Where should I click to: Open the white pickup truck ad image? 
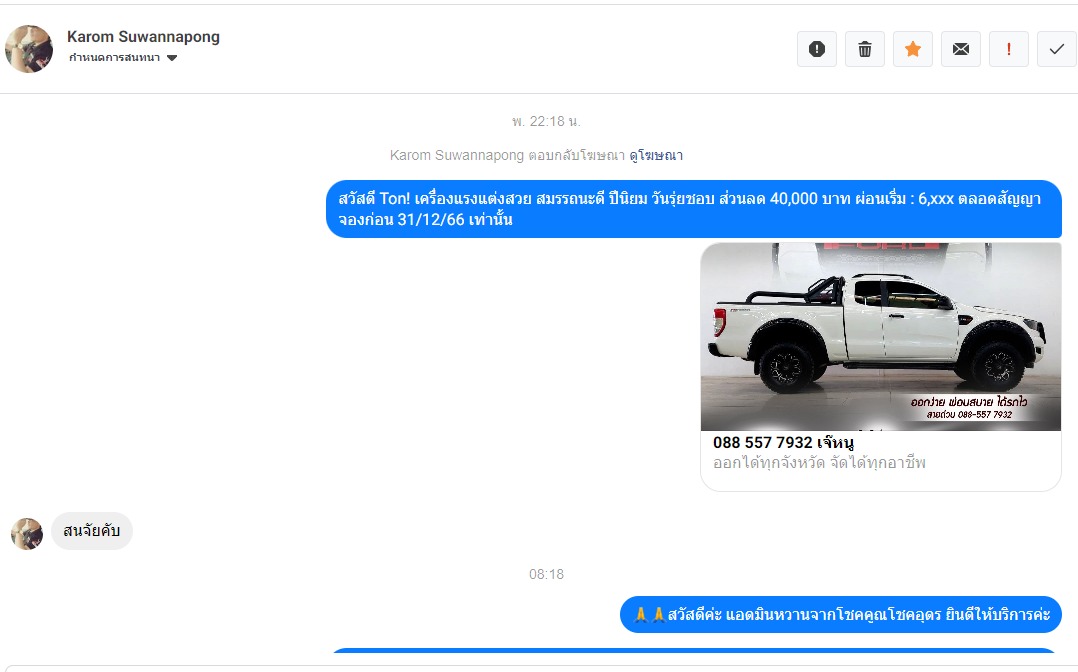tap(881, 336)
